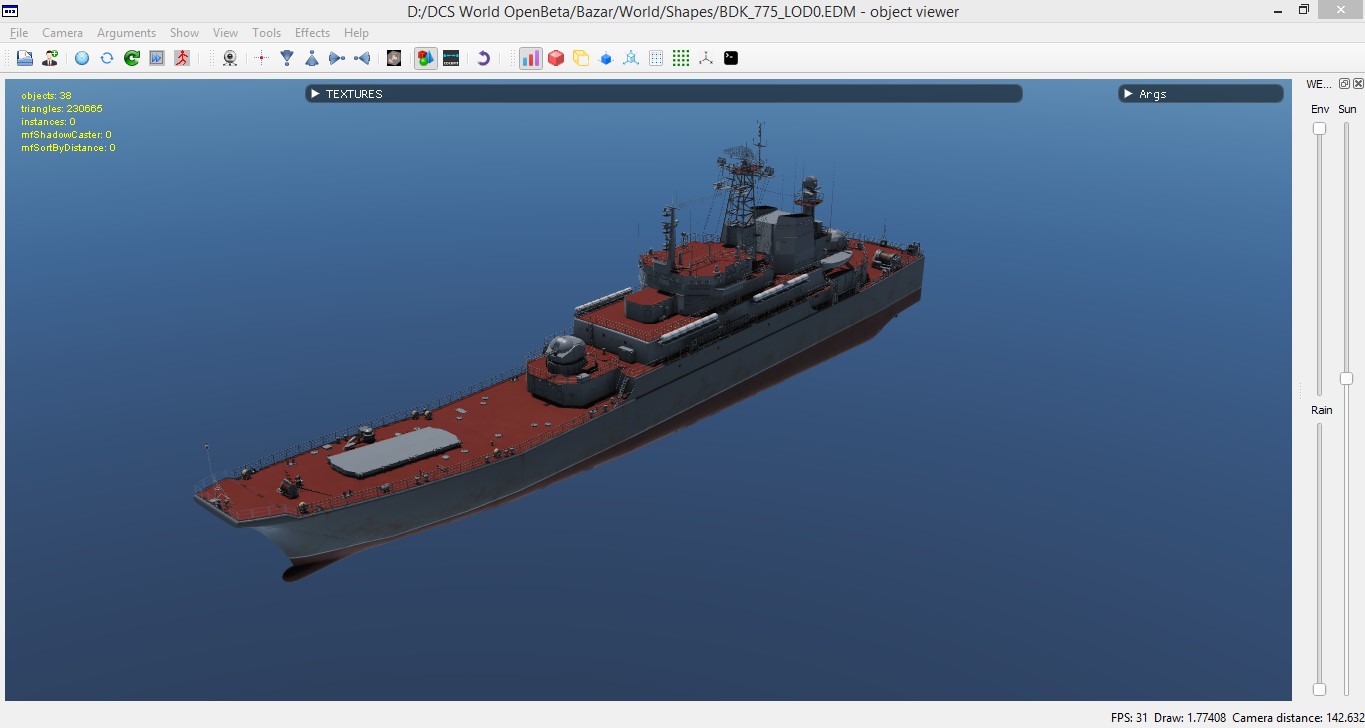1365x728 pixels.
Task: Open the Arguments menu
Action: [x=126, y=33]
